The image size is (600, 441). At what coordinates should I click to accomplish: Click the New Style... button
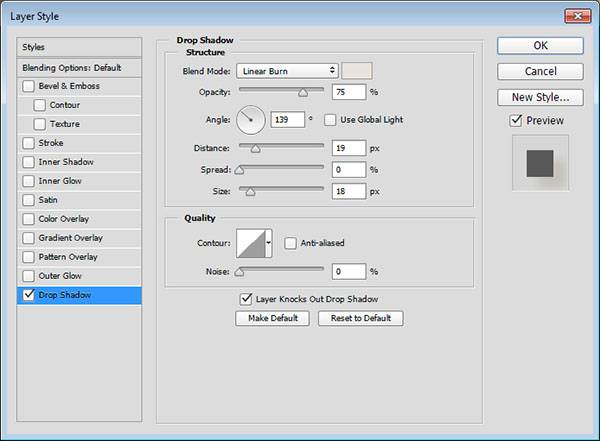tap(540, 97)
